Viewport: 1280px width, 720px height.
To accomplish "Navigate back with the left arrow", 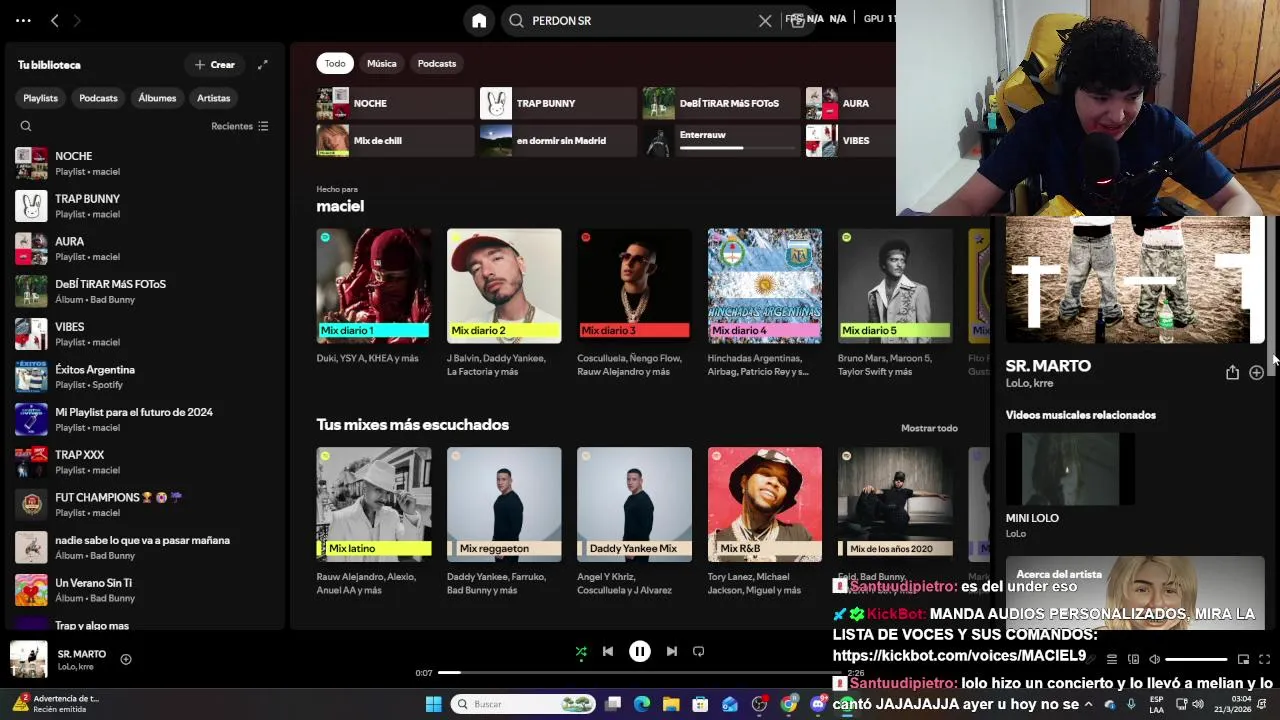I will tap(55, 20).
